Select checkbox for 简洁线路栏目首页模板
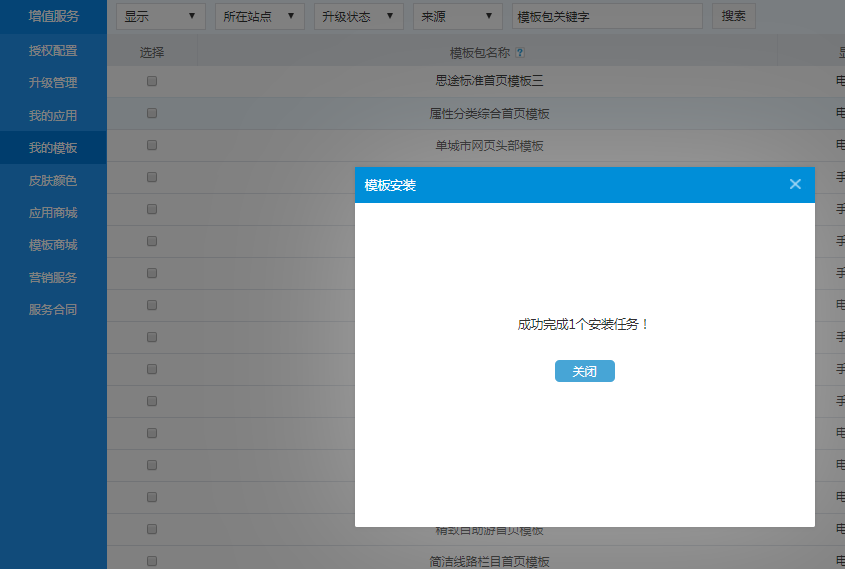 tap(152, 561)
